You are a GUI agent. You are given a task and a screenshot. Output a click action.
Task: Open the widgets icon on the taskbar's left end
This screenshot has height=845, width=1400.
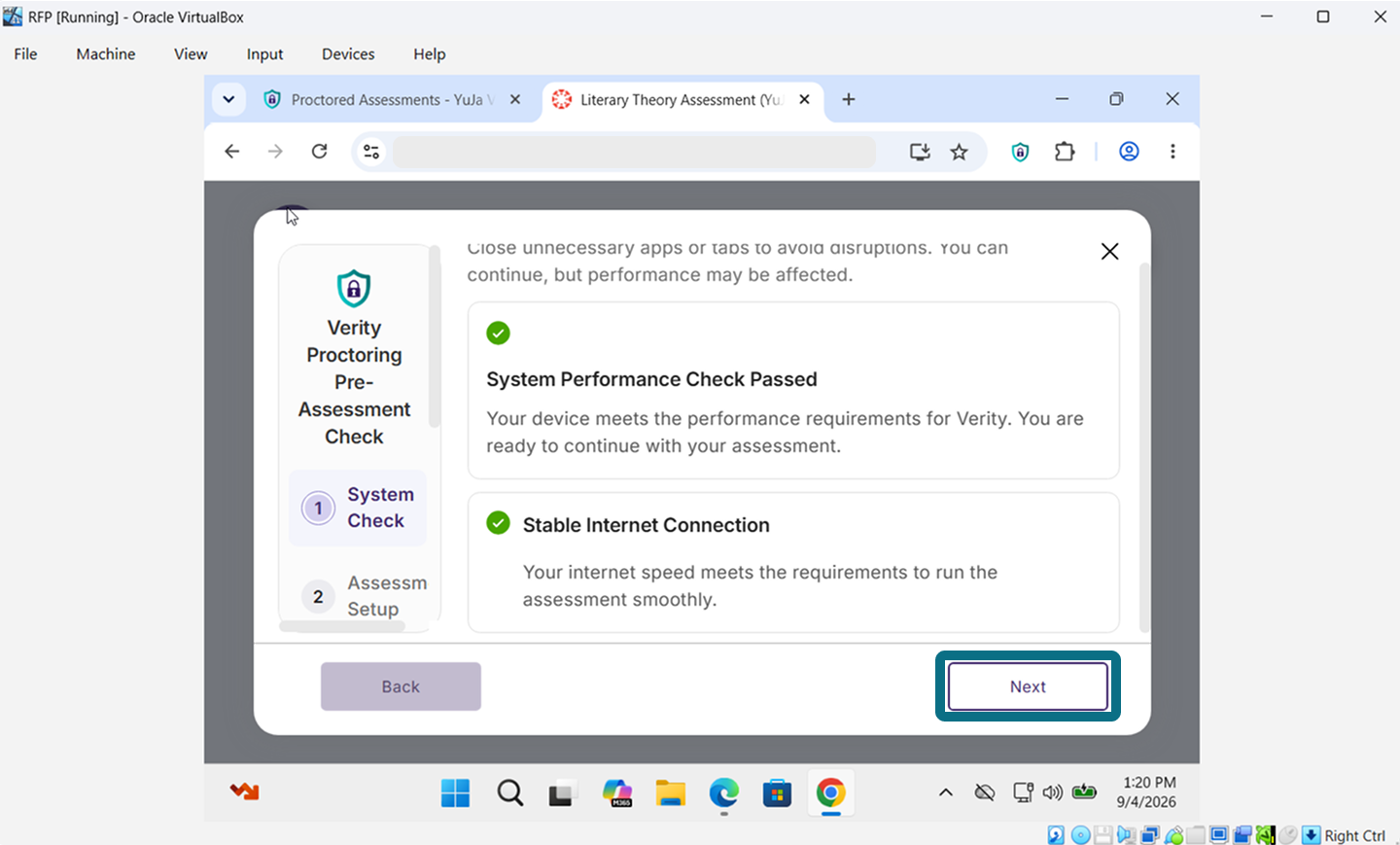tap(244, 791)
